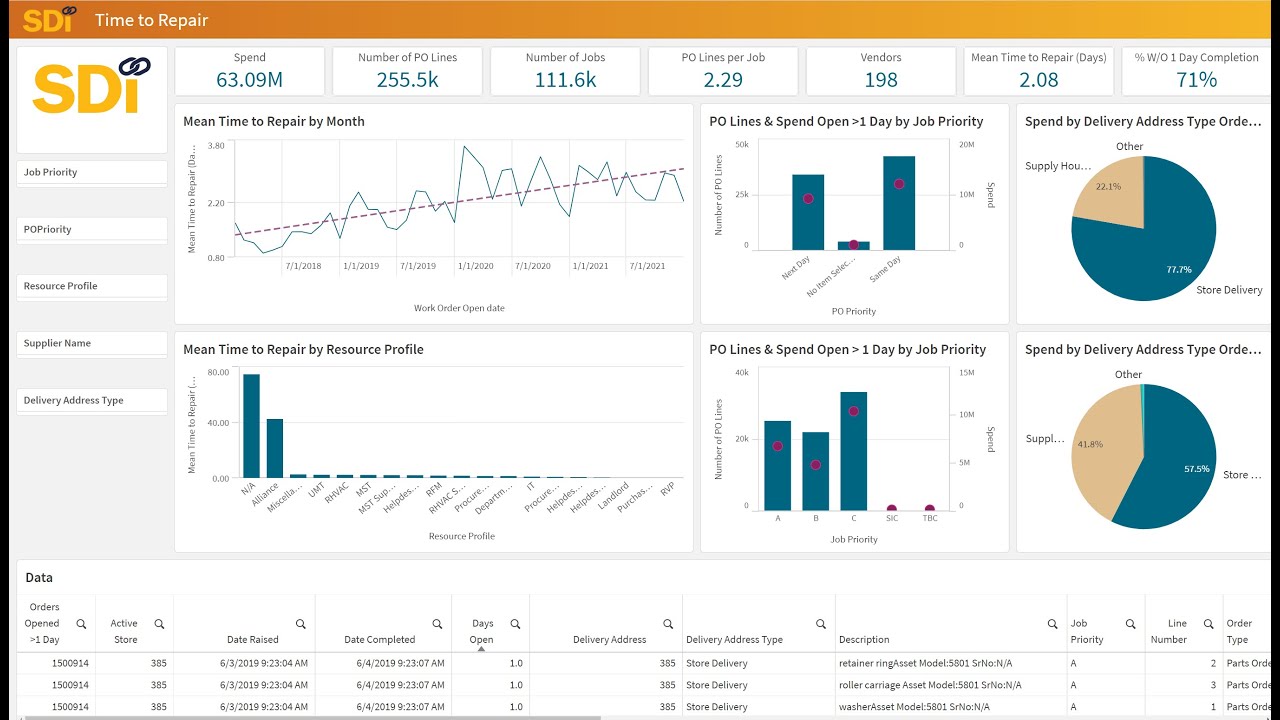
Task: Click the PO Lines per Job KPI
Action: tap(723, 71)
